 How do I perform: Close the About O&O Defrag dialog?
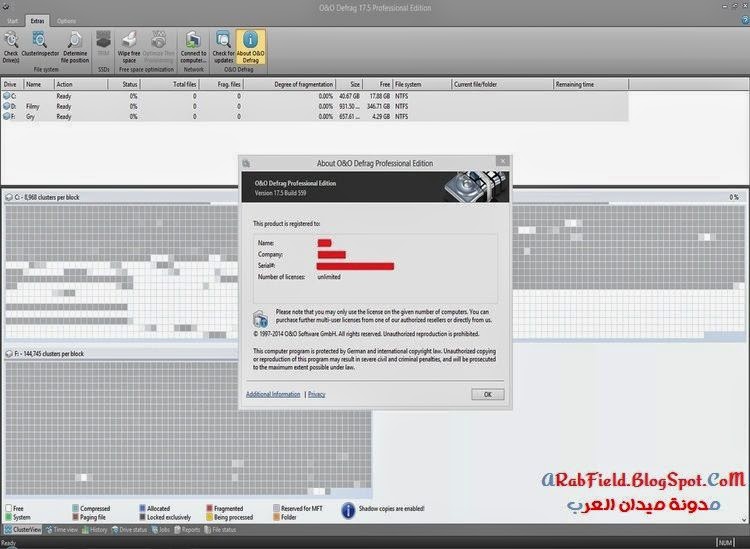(502, 161)
